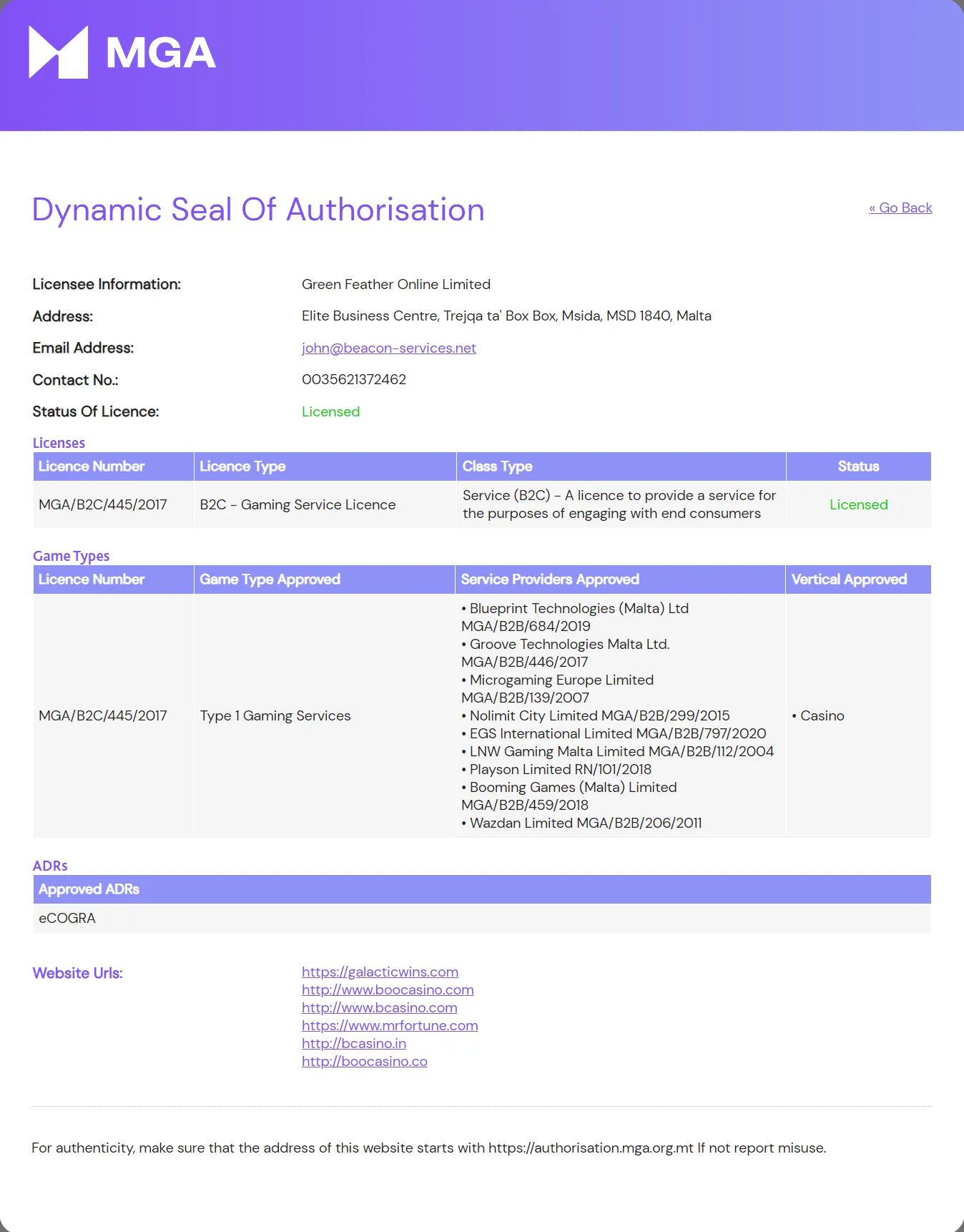Click the Type 1 Gaming Services cell

(275, 715)
